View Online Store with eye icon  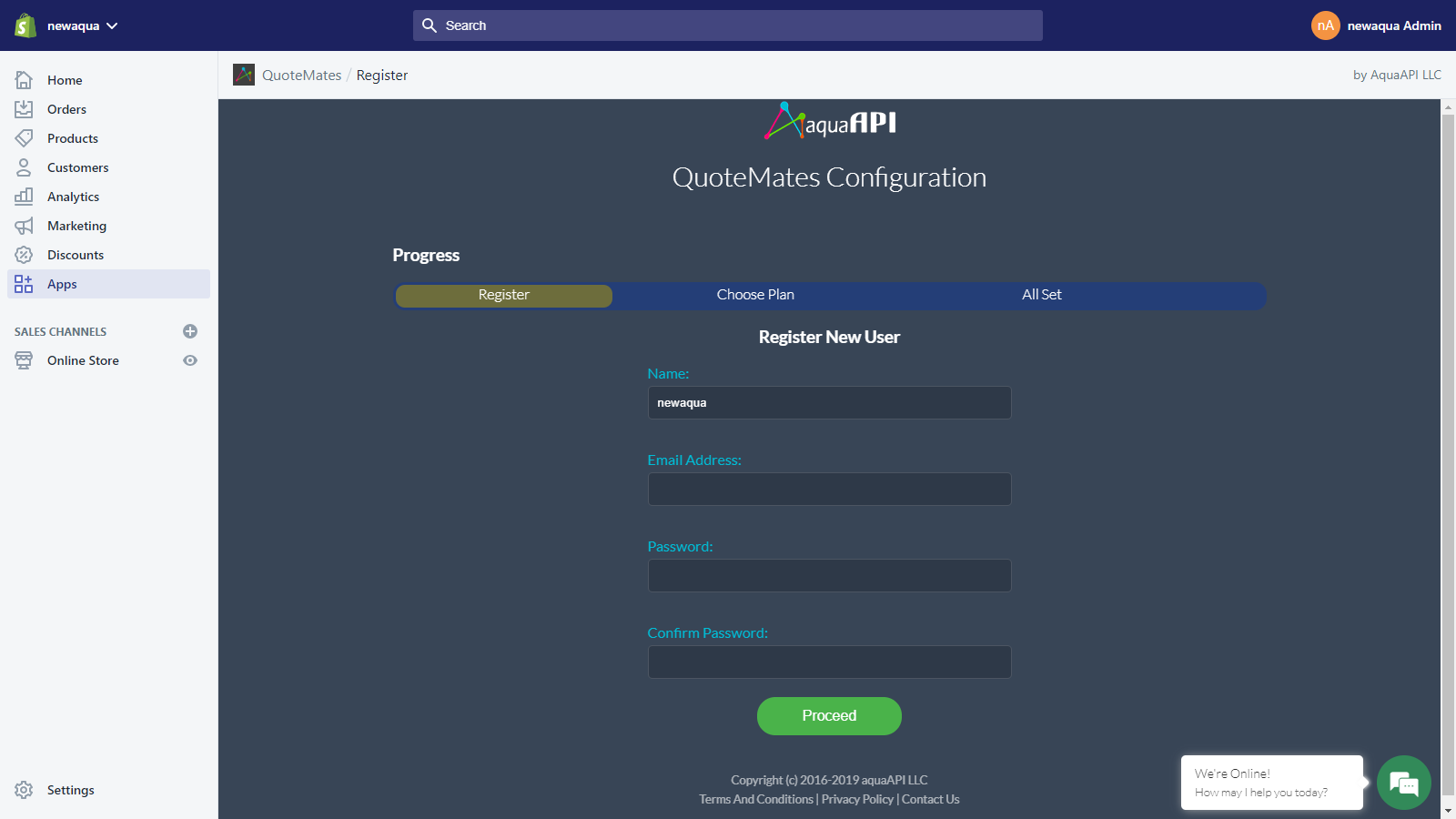coord(190,360)
